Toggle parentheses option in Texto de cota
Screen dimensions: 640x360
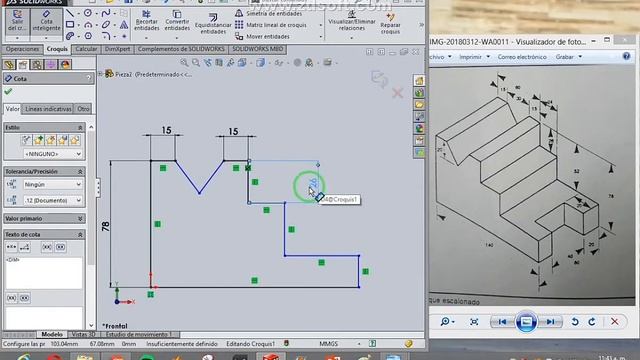(x=47, y=247)
